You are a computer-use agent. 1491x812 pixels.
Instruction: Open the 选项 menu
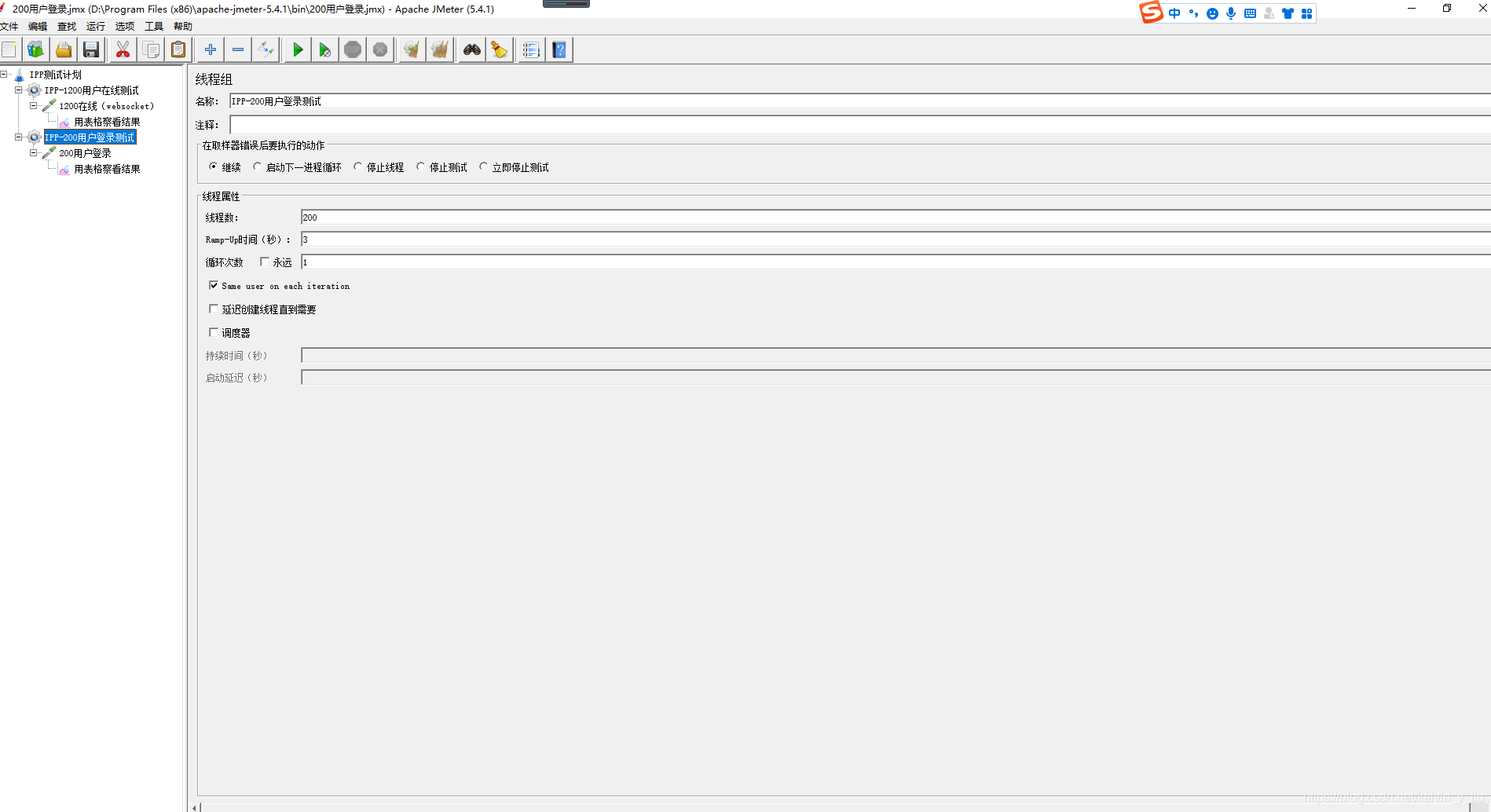pos(125,27)
